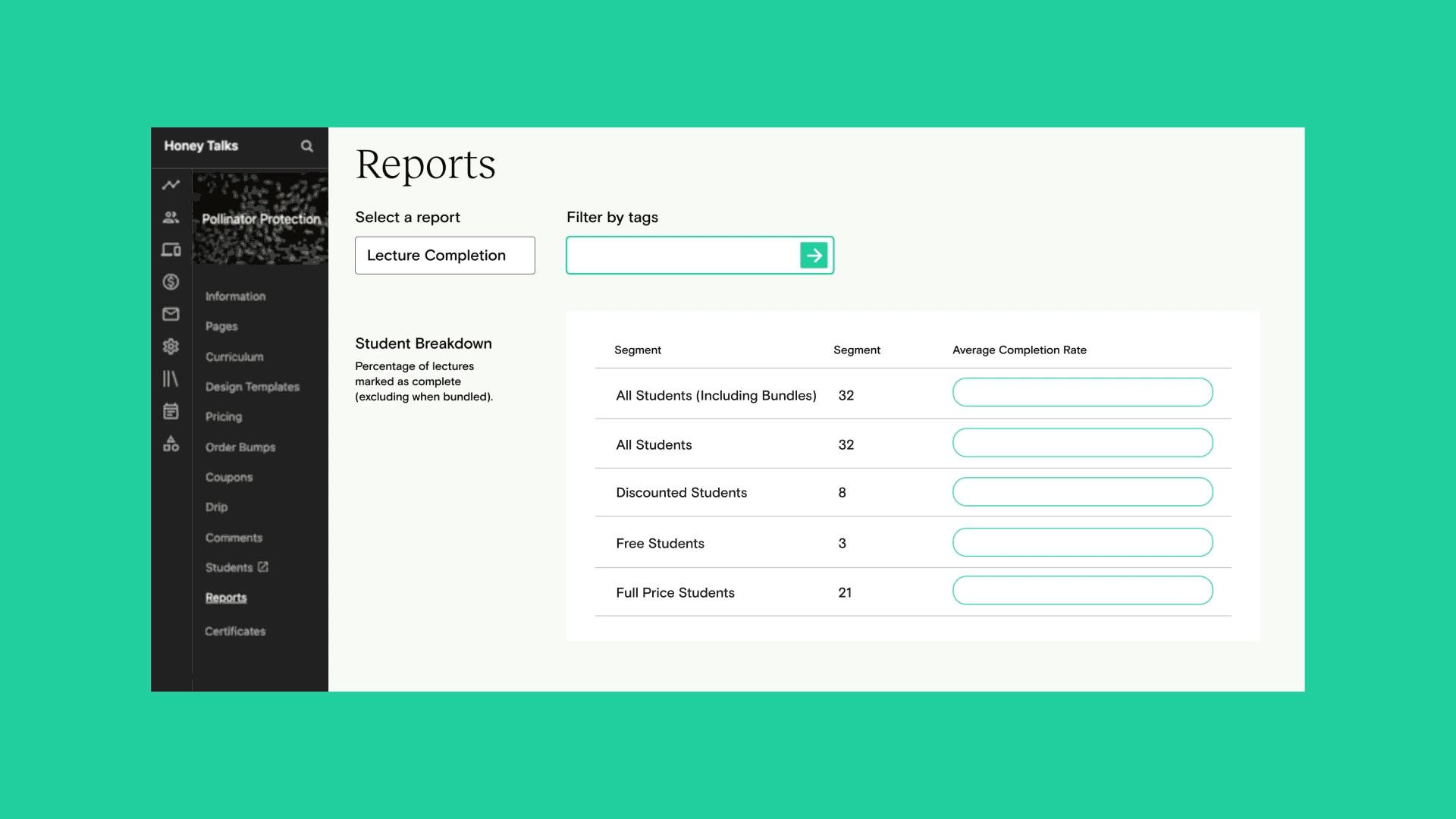This screenshot has height=819, width=1456.
Task: Open the users people icon
Action: pyautogui.click(x=171, y=218)
